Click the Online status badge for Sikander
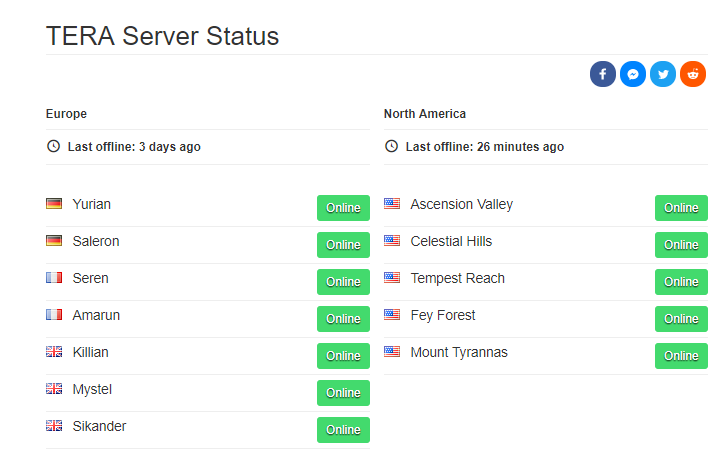 [x=343, y=430]
